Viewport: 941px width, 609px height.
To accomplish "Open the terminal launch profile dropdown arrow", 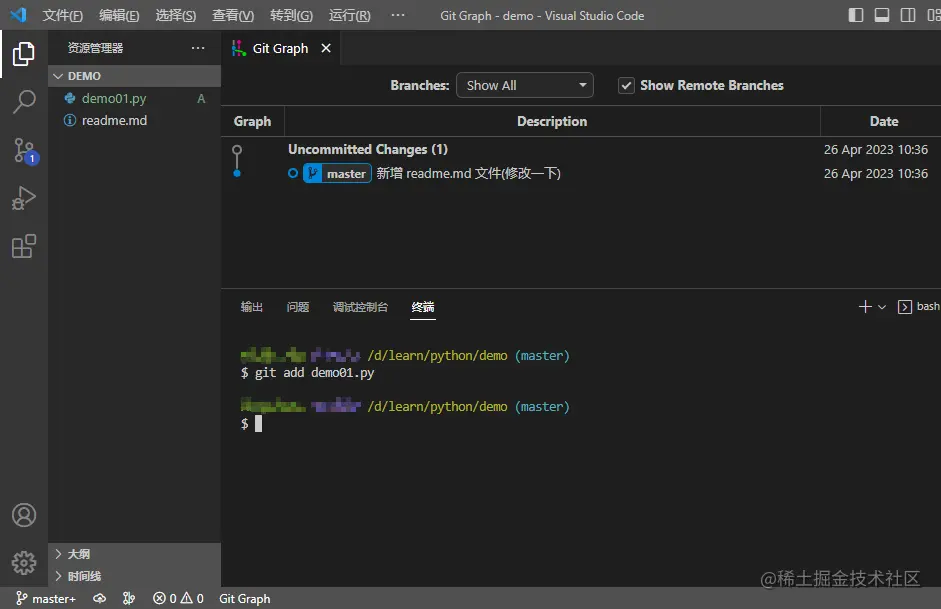I will [882, 307].
